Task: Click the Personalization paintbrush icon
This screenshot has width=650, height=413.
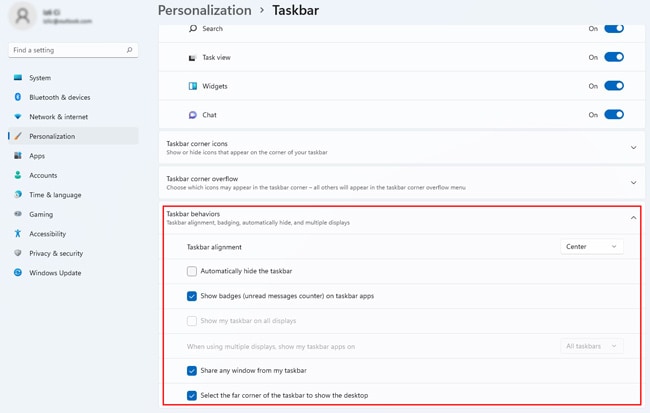Action: [x=17, y=136]
